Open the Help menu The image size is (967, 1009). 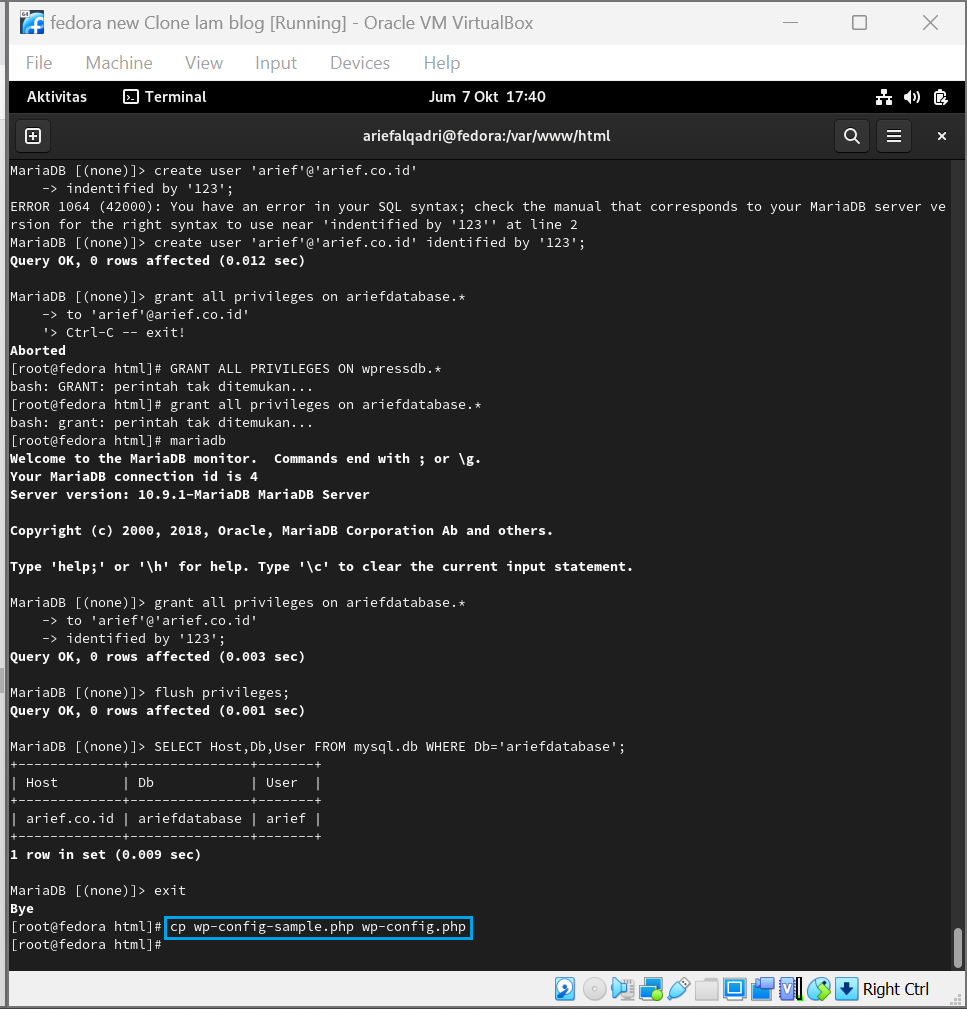(441, 63)
